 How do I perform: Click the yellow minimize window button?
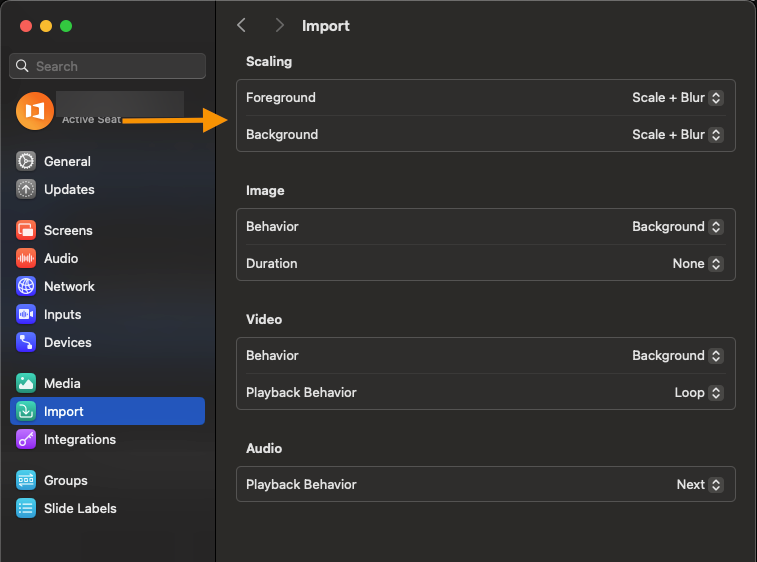(46, 26)
